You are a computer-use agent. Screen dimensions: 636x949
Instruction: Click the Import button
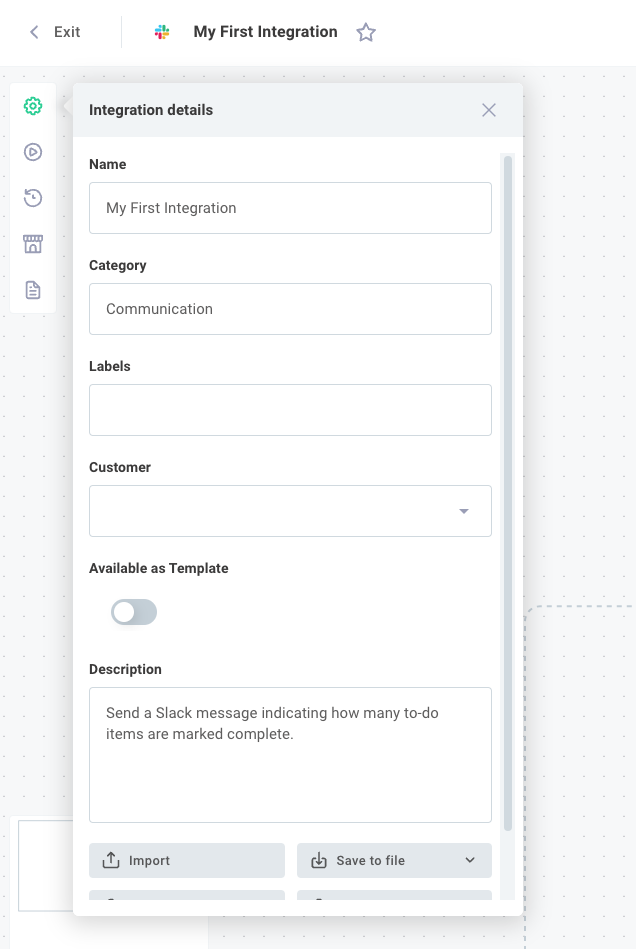pyautogui.click(x=186, y=860)
